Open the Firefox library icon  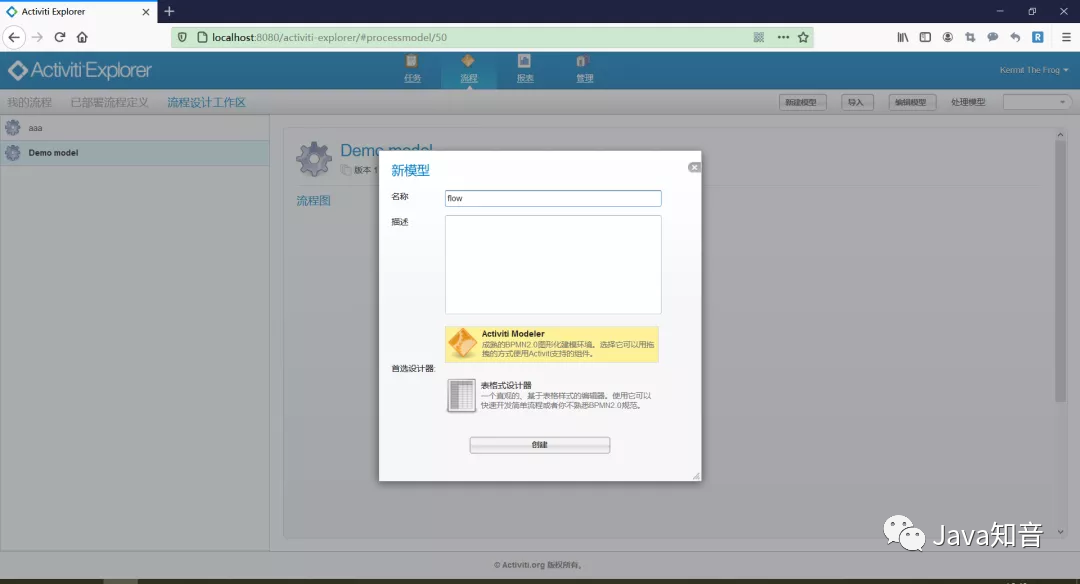click(902, 37)
